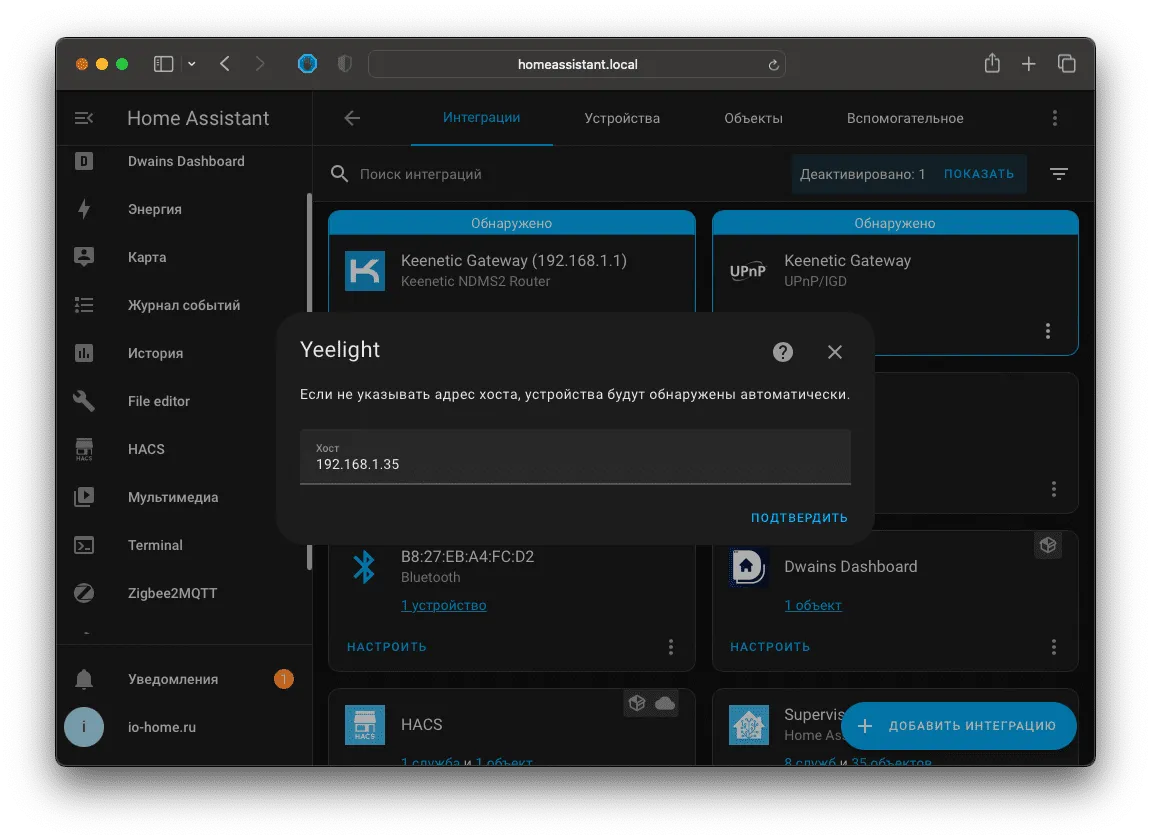
Task: Open the 1 устройство Bluetooth link
Action: [443, 605]
